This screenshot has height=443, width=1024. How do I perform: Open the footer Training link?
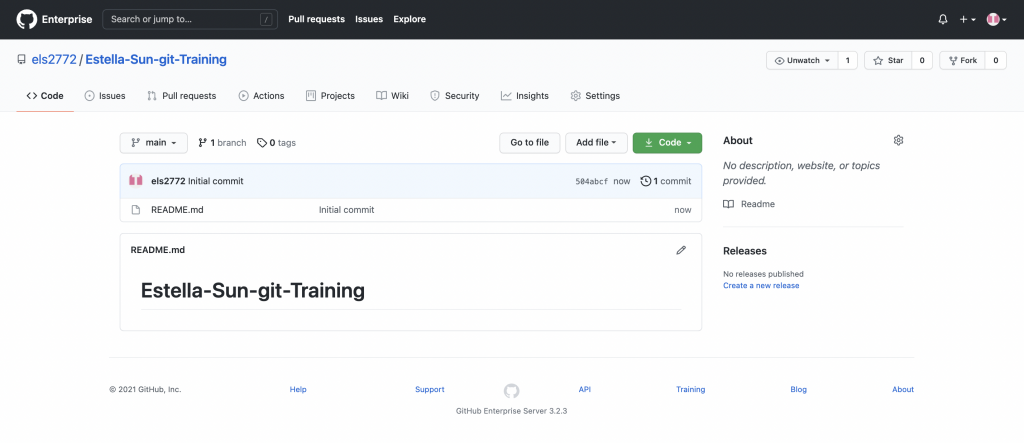(690, 389)
